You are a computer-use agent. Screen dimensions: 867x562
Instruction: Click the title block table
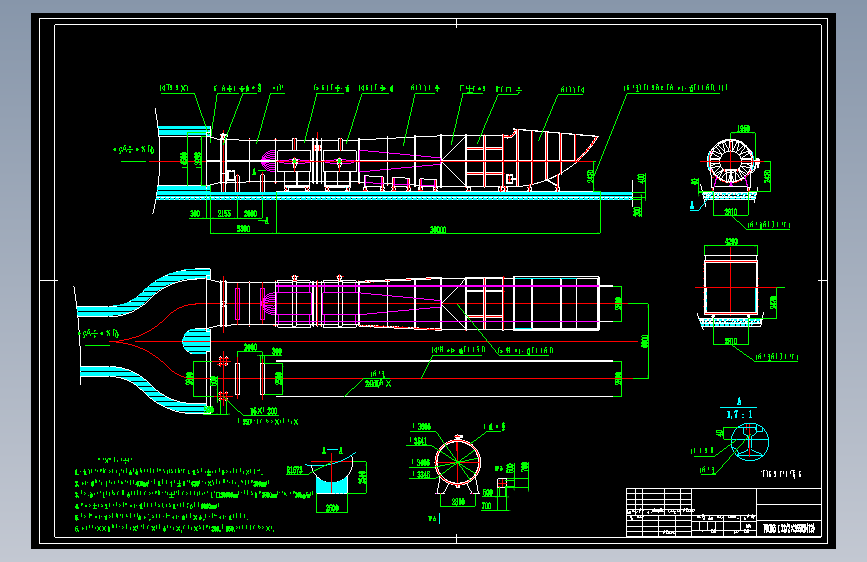click(723, 512)
